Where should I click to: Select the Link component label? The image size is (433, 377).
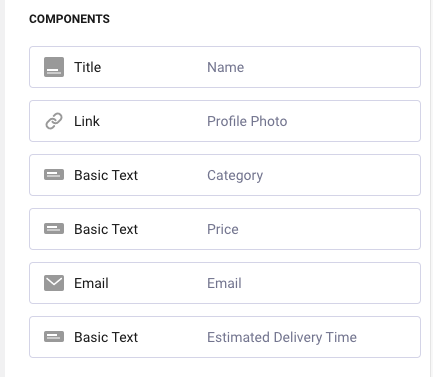coord(87,121)
